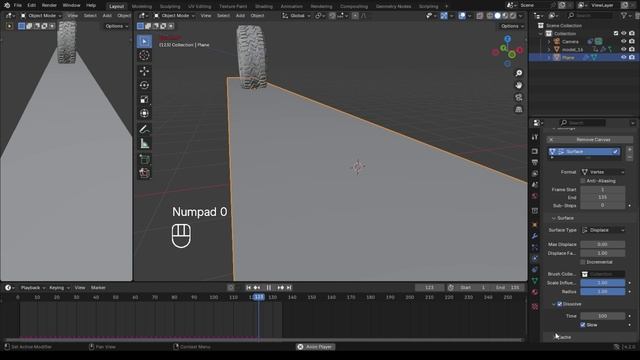
Task: Adjust the Radius slider
Action: (x=602, y=292)
